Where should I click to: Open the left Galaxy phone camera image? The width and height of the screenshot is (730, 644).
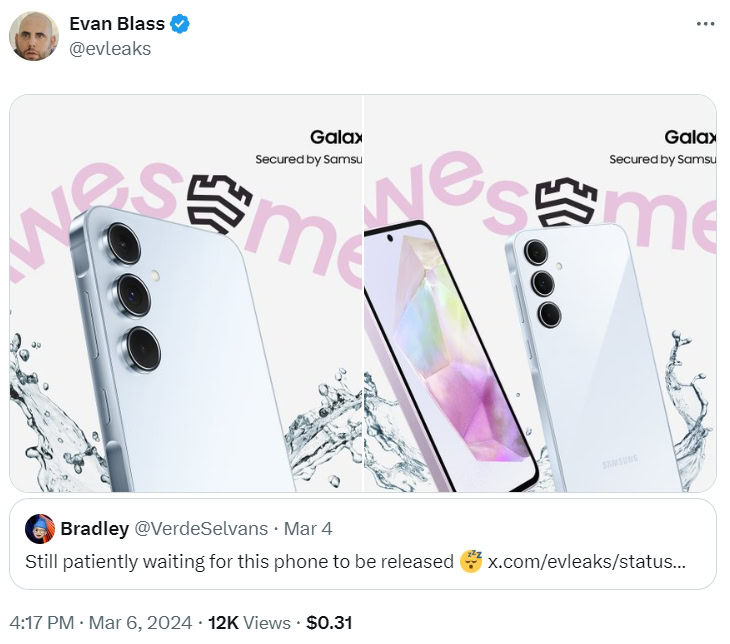click(x=186, y=293)
